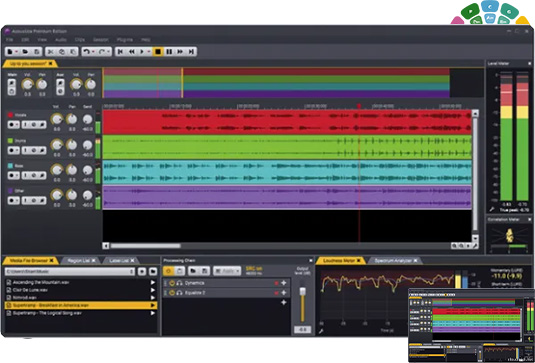Screen dimensions: 535x363
Task: Open the Session menu
Action: (x=101, y=40)
